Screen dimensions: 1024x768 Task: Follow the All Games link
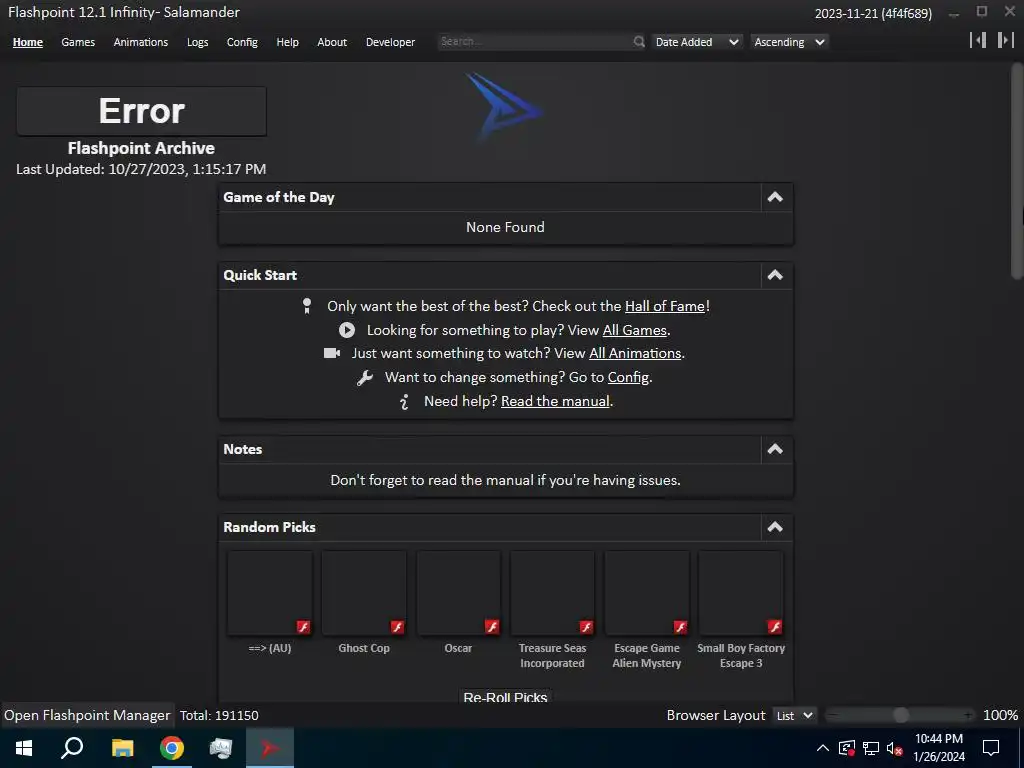coord(635,330)
